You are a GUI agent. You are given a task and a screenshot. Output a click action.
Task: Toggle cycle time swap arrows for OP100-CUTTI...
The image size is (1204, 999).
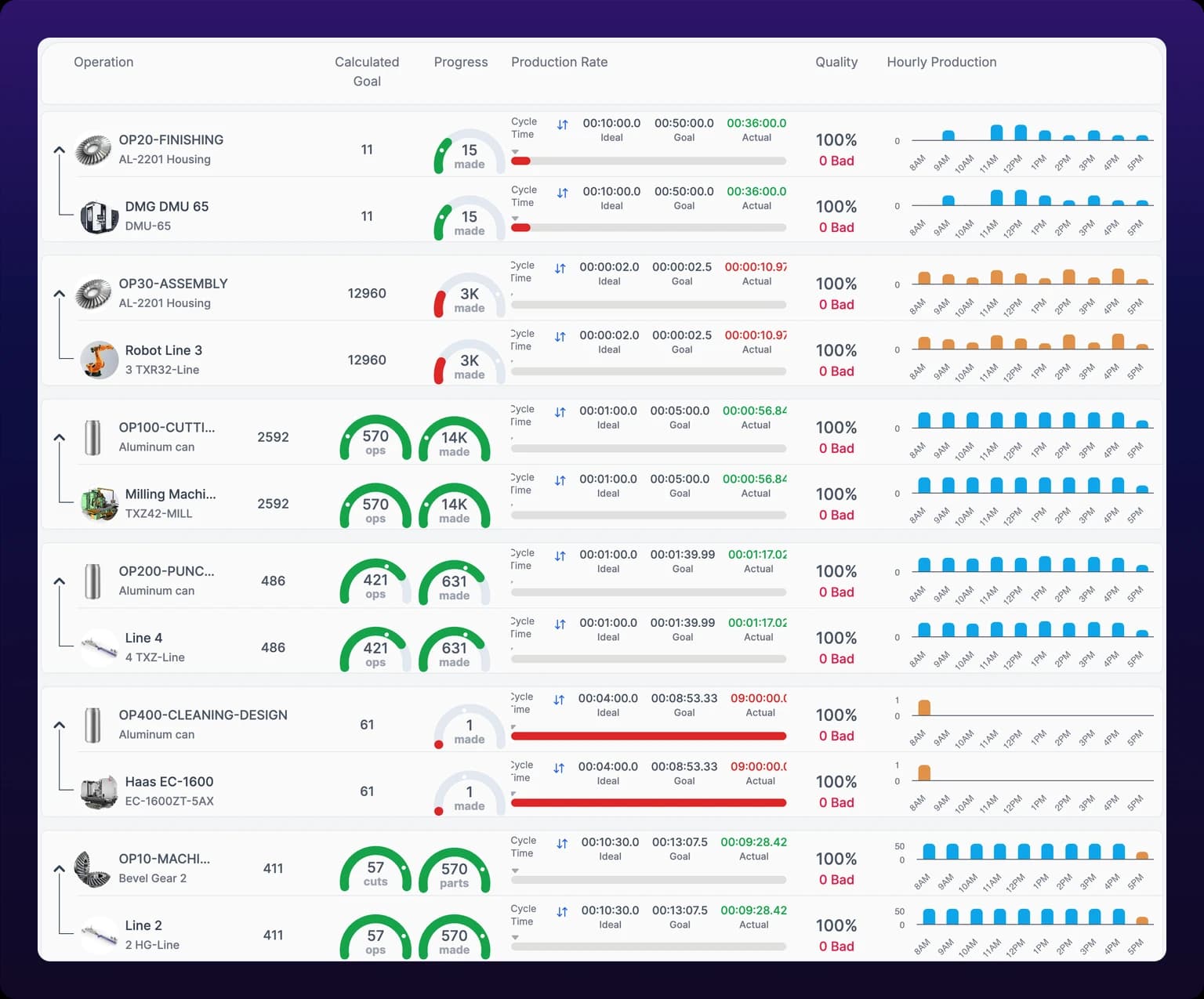[560, 412]
